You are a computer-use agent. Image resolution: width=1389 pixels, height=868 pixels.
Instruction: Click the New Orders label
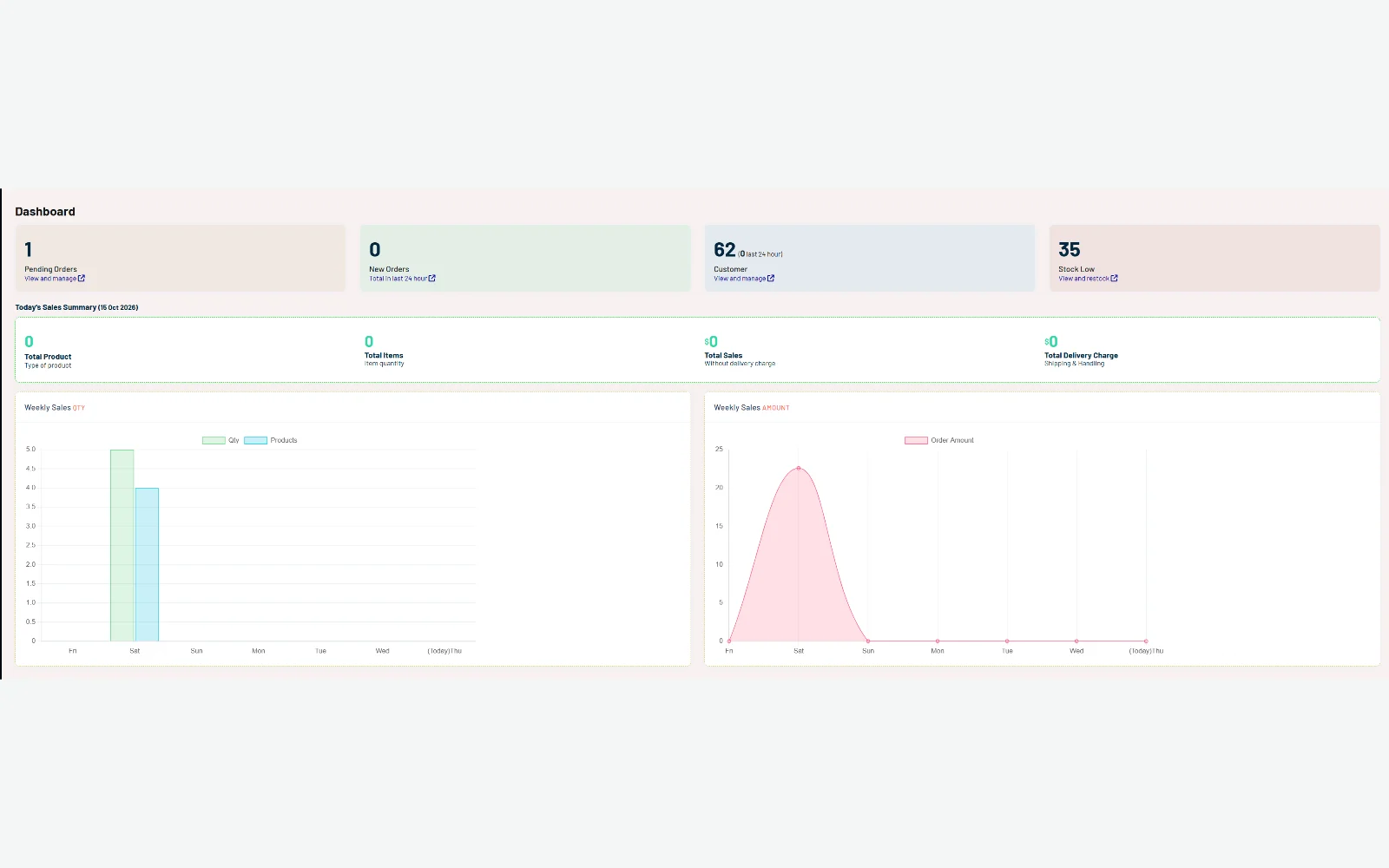(389, 269)
